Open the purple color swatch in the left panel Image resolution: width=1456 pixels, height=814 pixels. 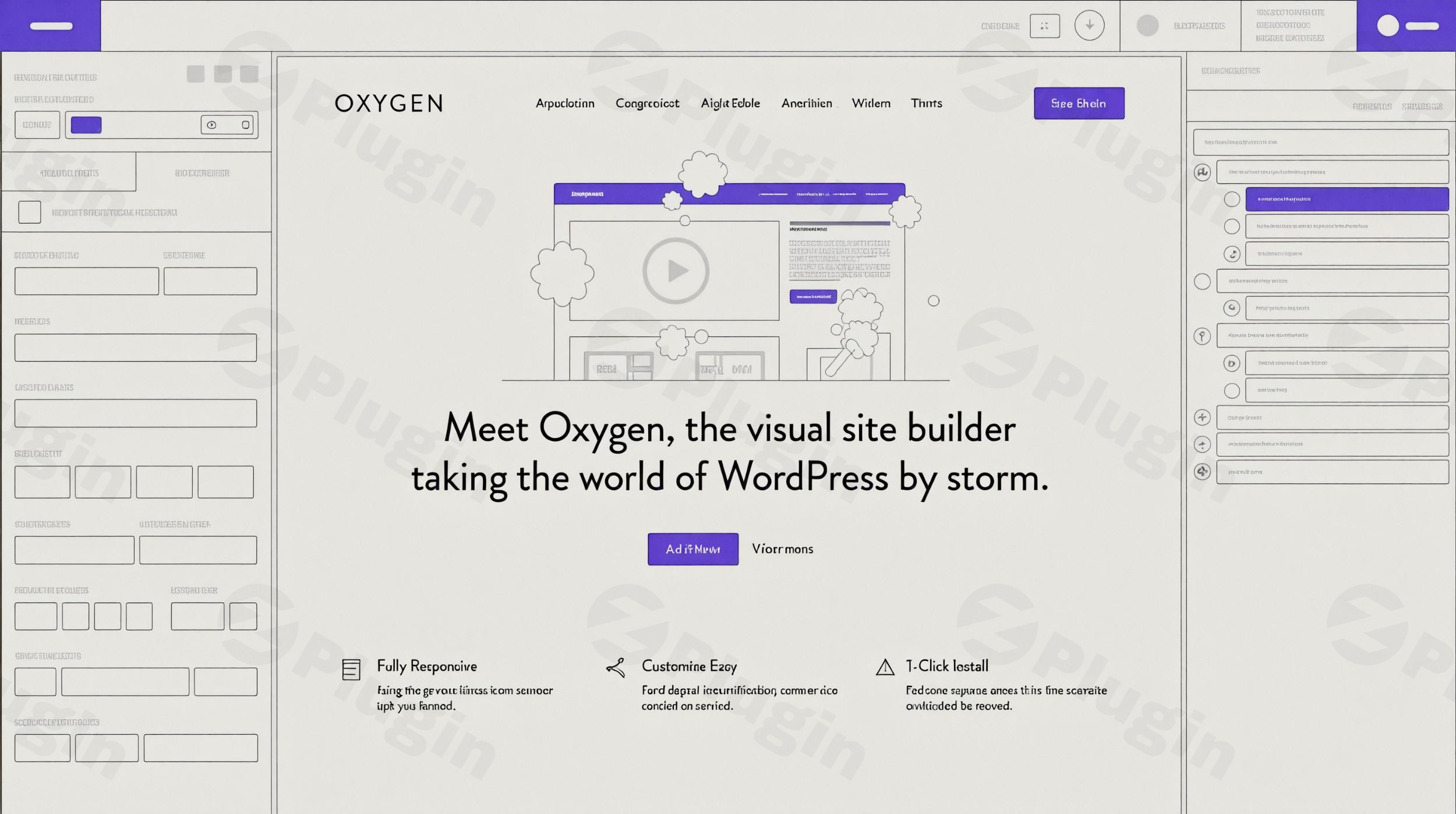click(86, 125)
